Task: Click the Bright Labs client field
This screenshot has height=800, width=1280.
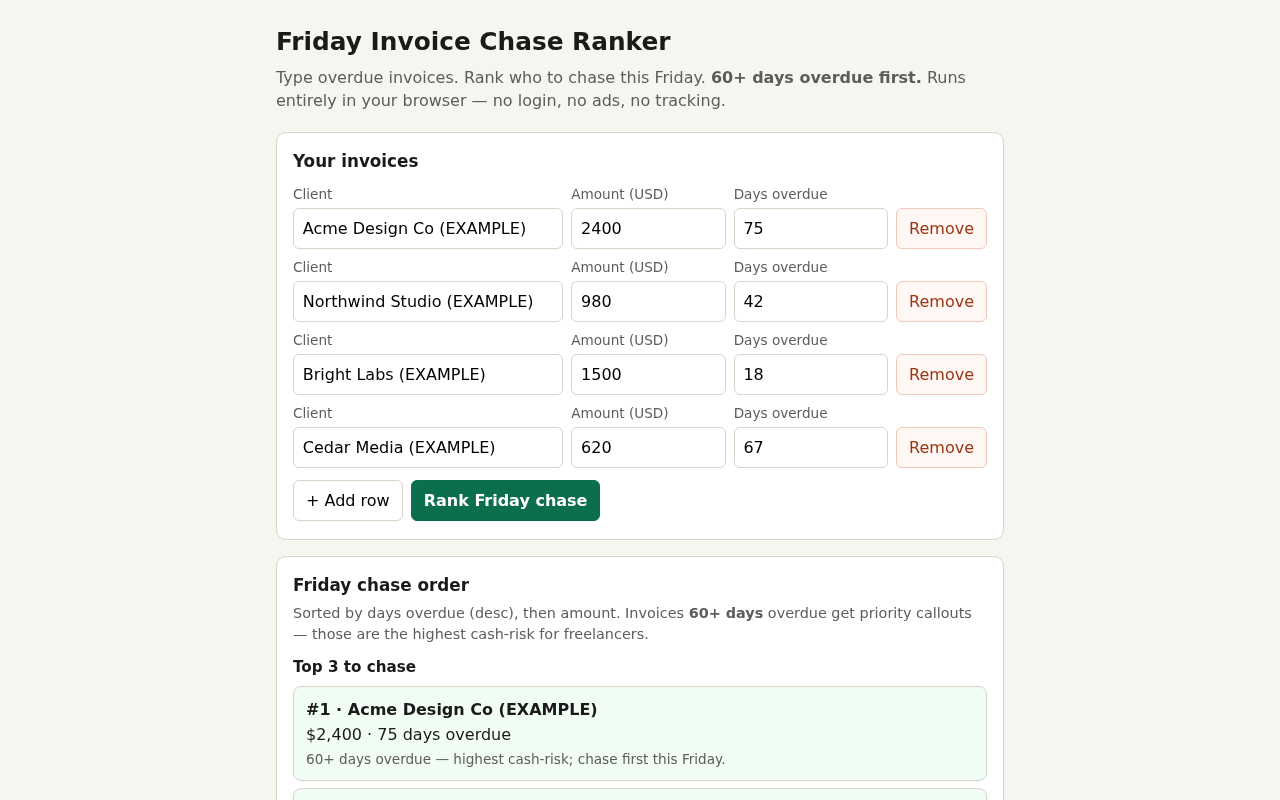Action: tap(428, 374)
